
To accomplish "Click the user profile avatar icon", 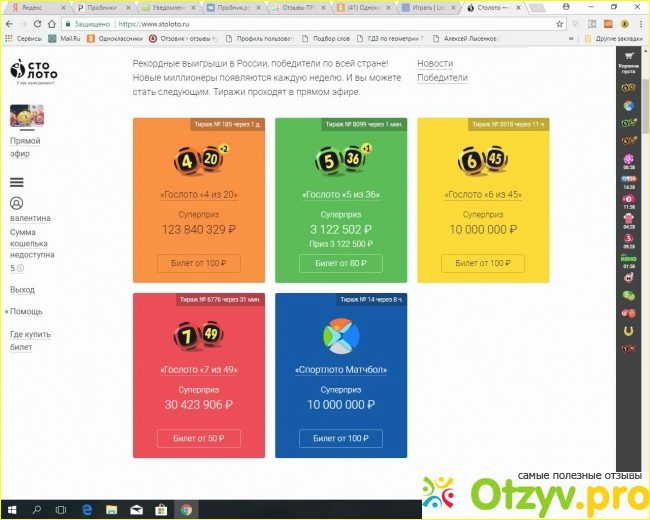I will (x=16, y=203).
